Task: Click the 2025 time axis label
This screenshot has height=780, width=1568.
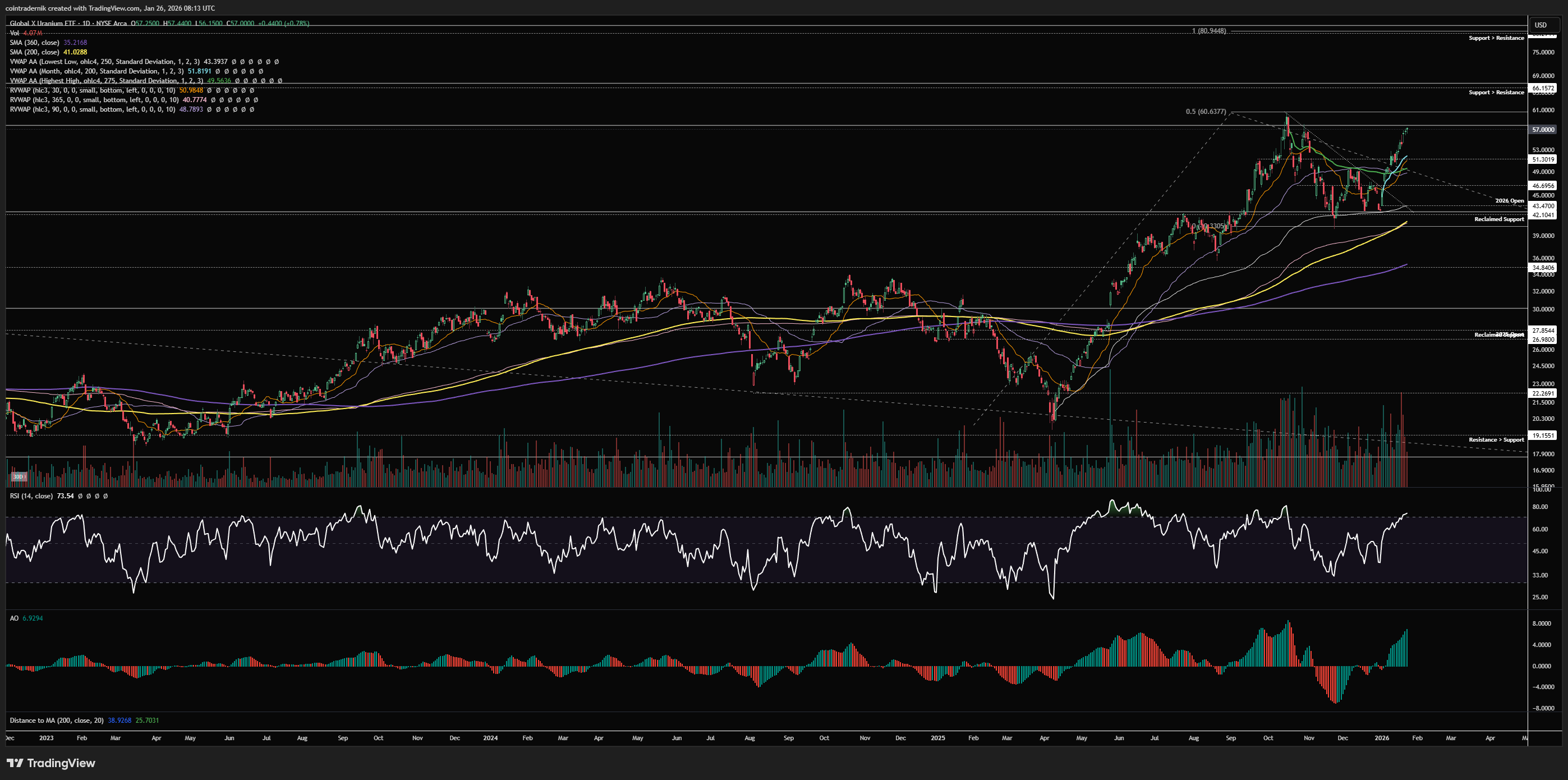Action: coord(938,738)
